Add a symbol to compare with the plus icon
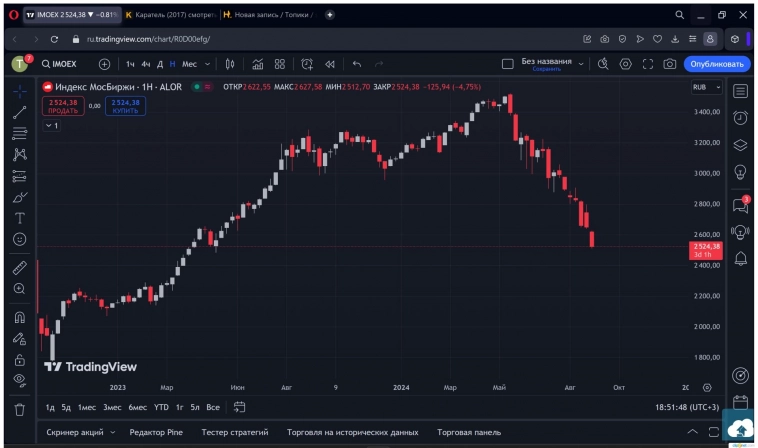Screen dimensions: 758x448 tap(104, 64)
